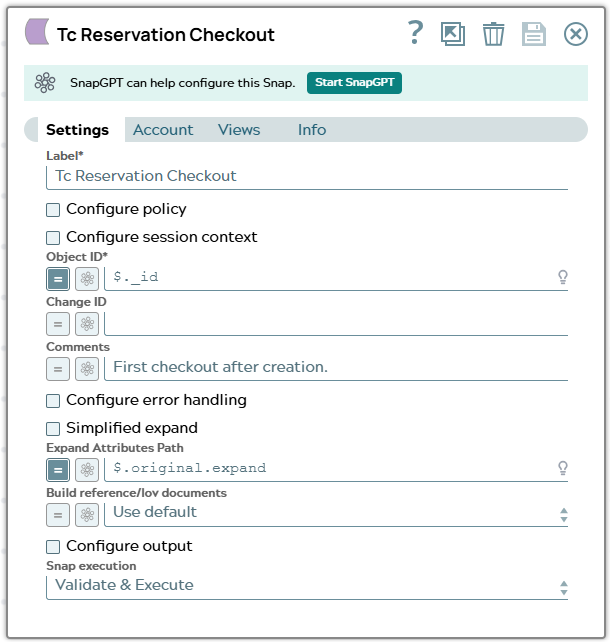The width and height of the screenshot is (610, 642).
Task: Click the SnapGPT flower logo icon
Action: (x=45, y=83)
